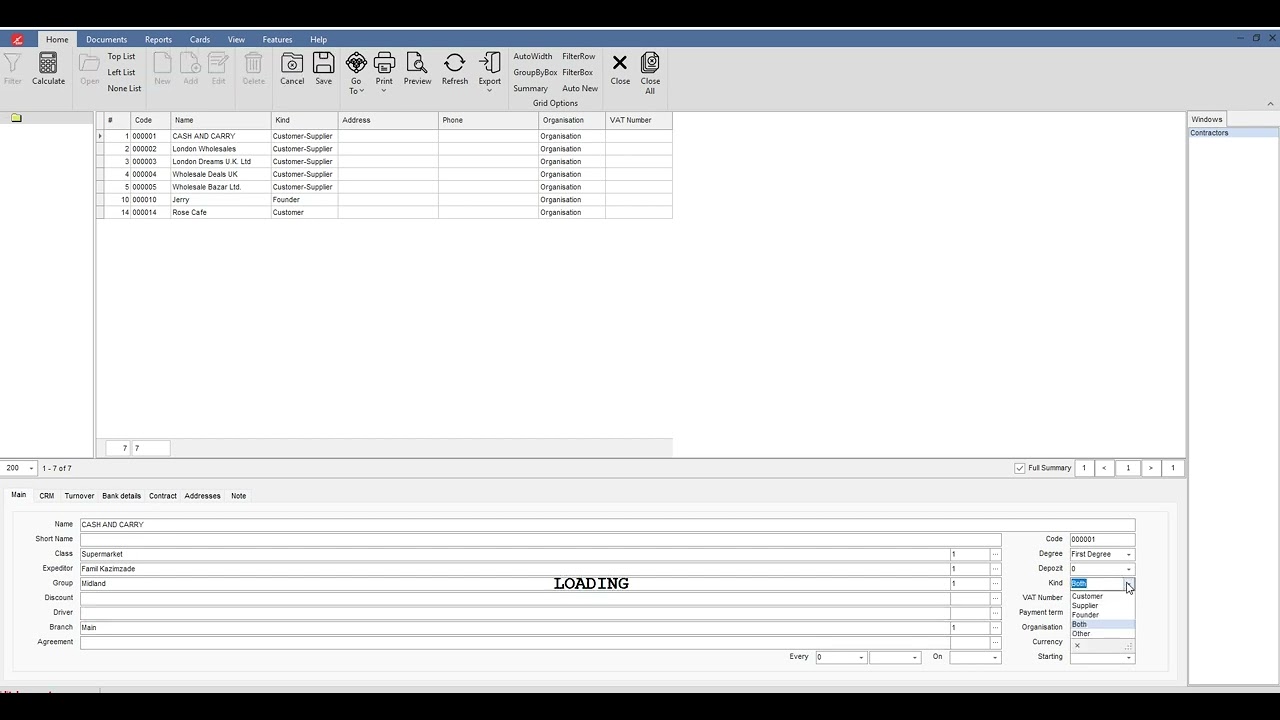Click the Auto New option
The height and width of the screenshot is (720, 1280).
click(x=580, y=88)
